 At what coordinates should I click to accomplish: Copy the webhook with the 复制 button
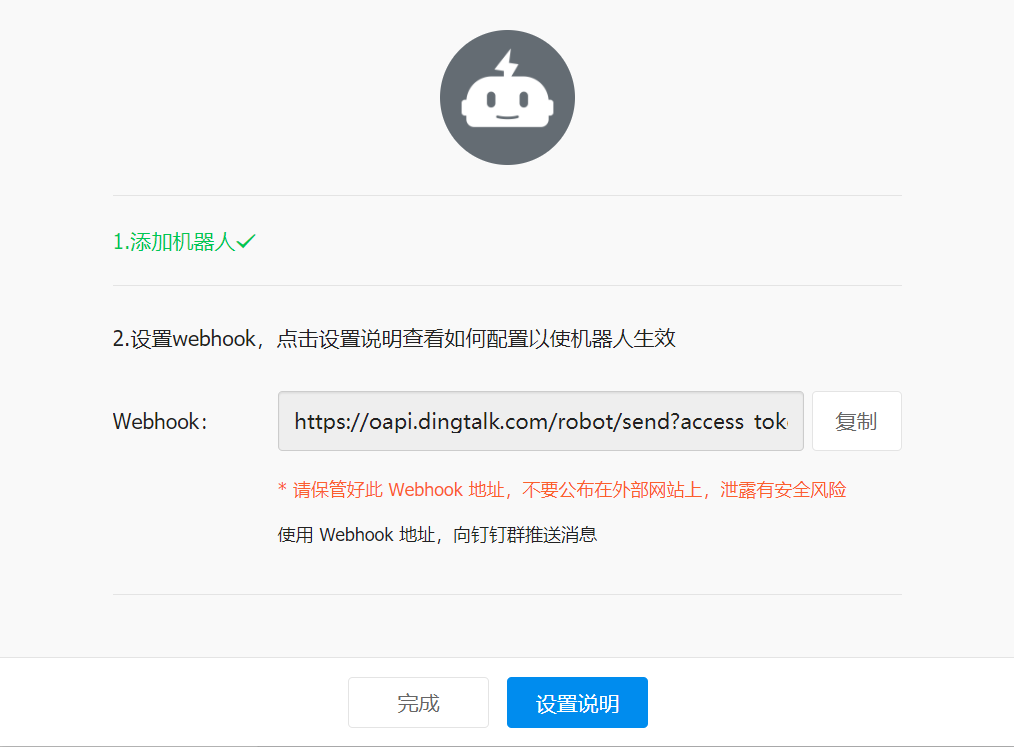tap(856, 421)
